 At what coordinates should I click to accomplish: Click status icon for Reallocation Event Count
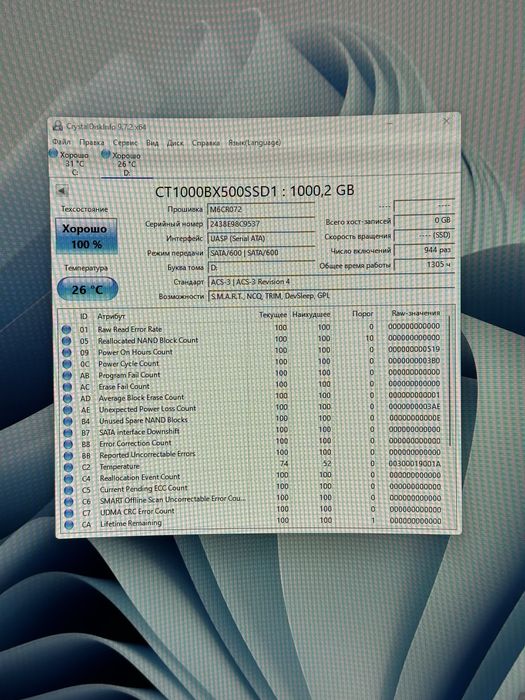pyautogui.click(x=68, y=479)
